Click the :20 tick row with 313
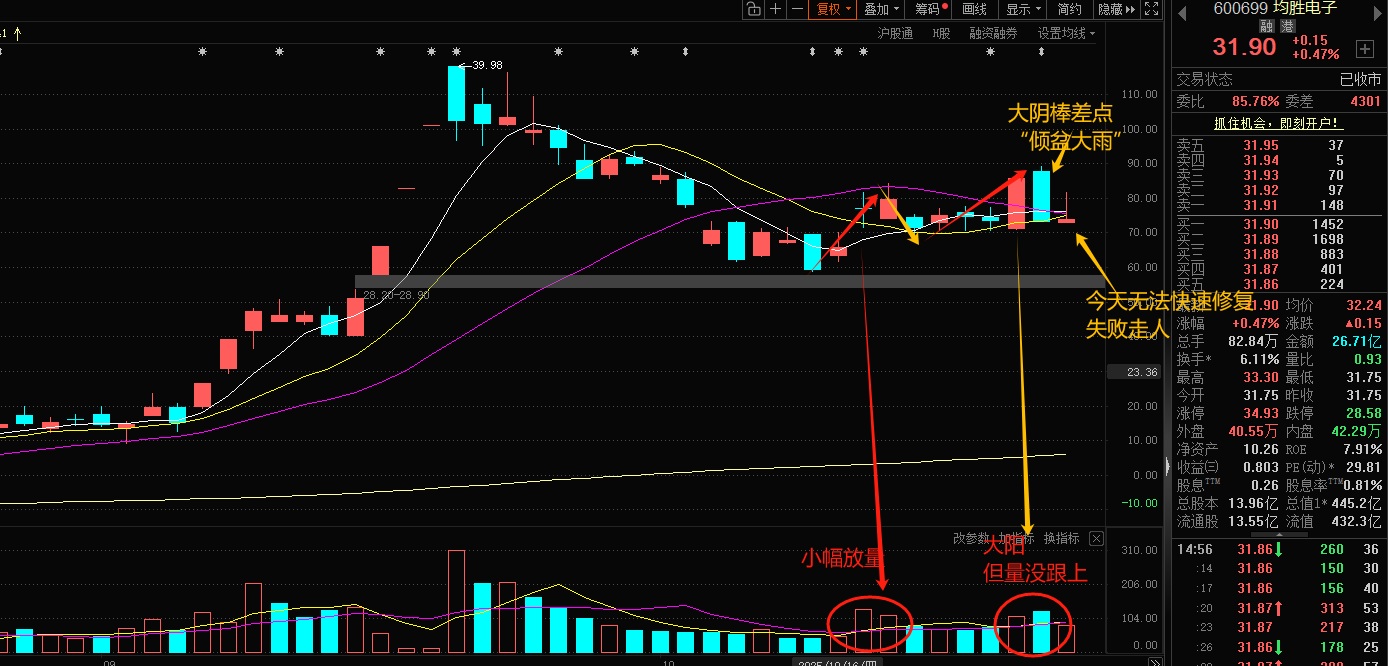This screenshot has width=1388, height=666. coord(1278,608)
